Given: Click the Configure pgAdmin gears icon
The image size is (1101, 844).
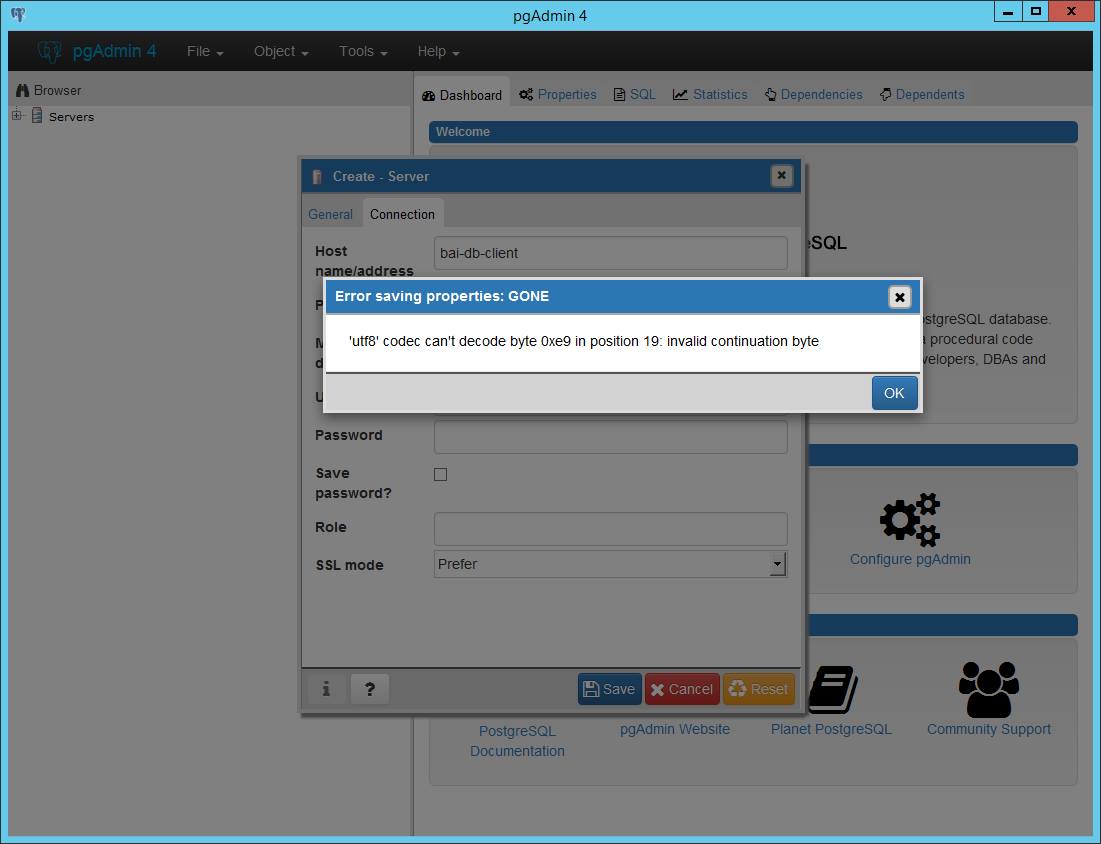Looking at the screenshot, I should click(x=910, y=520).
